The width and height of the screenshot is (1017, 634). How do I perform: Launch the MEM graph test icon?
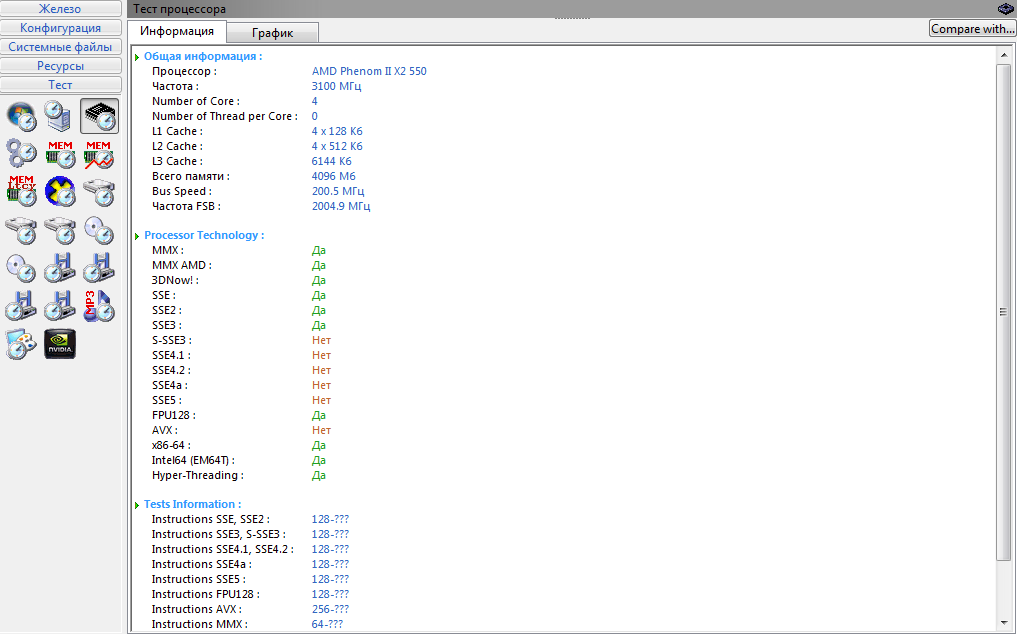pos(99,154)
